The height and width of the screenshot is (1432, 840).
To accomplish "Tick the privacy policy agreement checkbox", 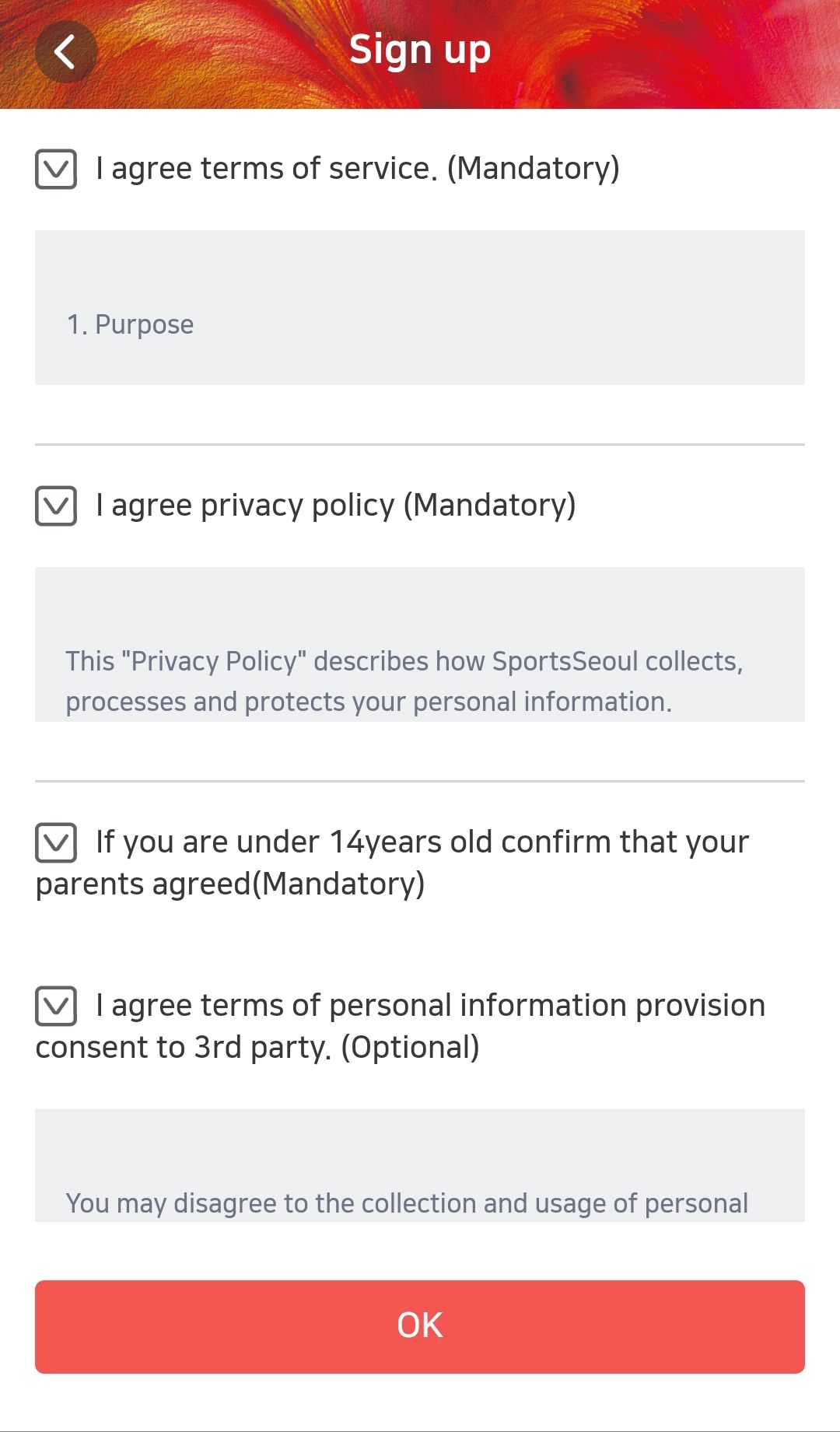I will (56, 506).
